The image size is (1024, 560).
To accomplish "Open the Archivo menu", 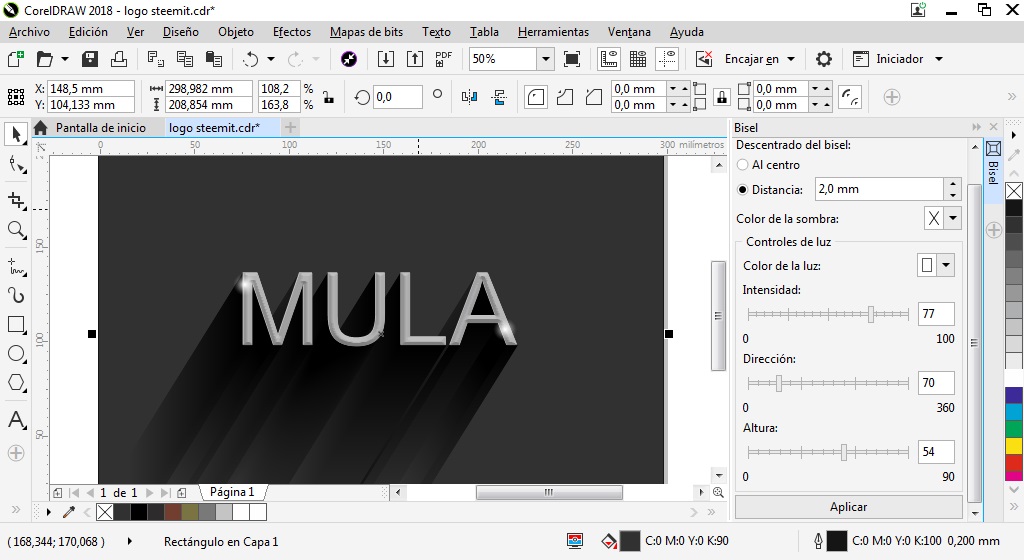I will [29, 32].
